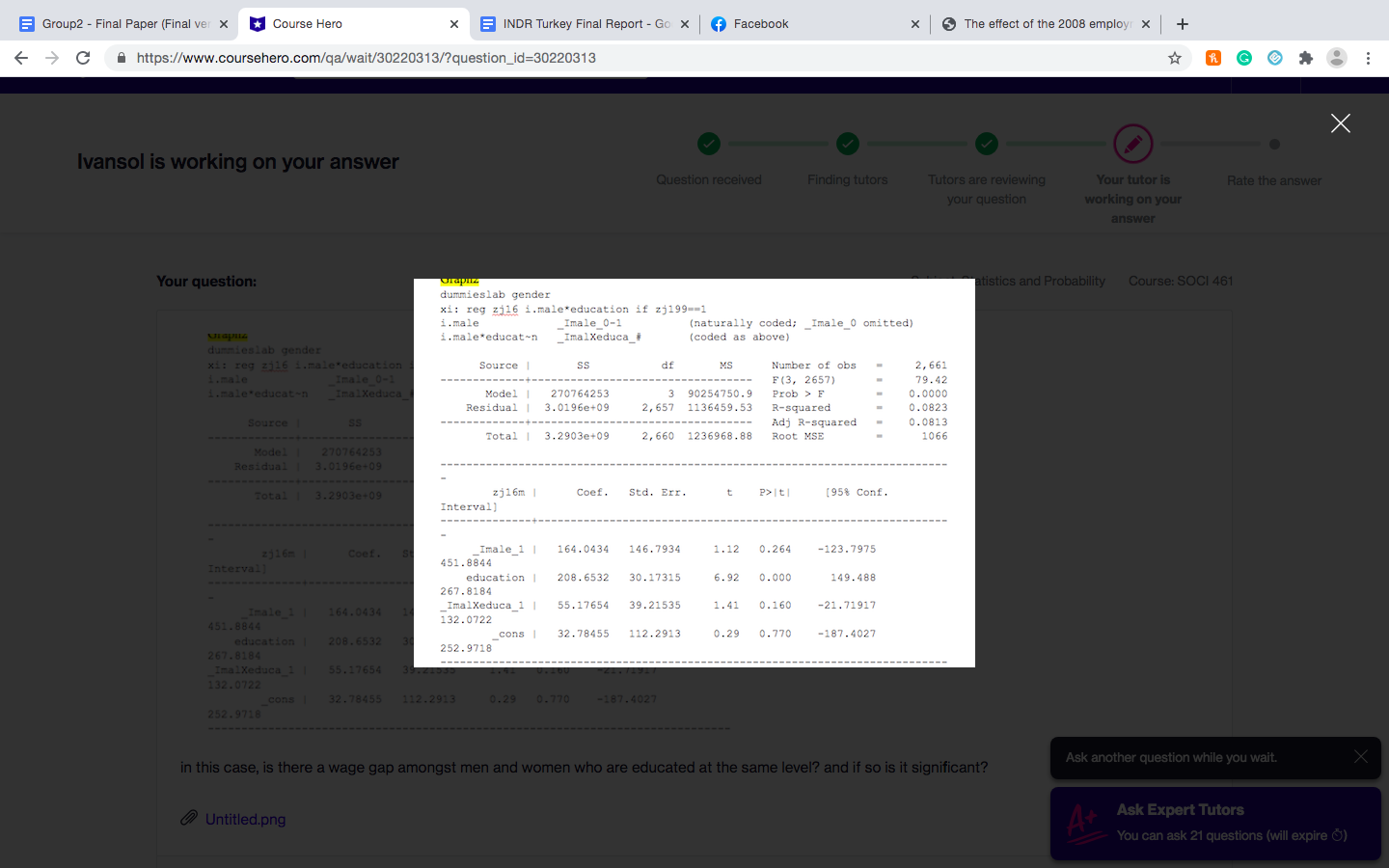The width and height of the screenshot is (1389, 868).
Task: Click the Course: SOCI 461 label
Action: click(x=1181, y=282)
